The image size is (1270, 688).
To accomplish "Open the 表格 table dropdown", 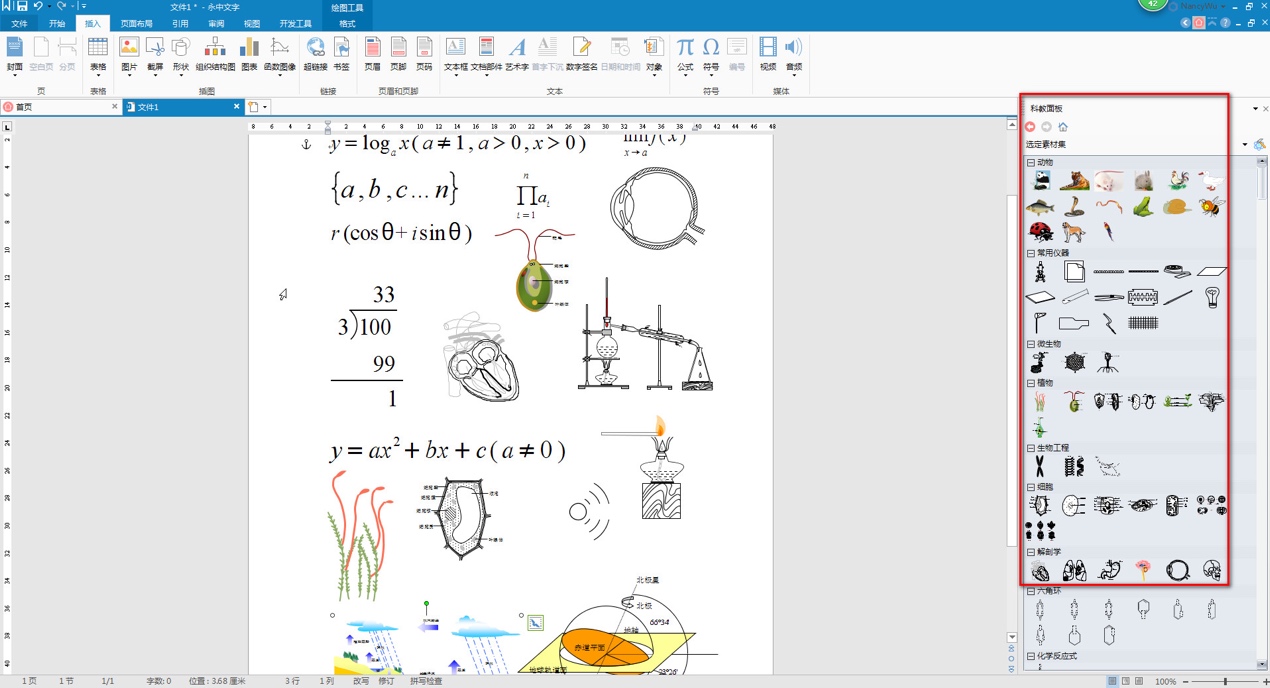I will (98, 68).
